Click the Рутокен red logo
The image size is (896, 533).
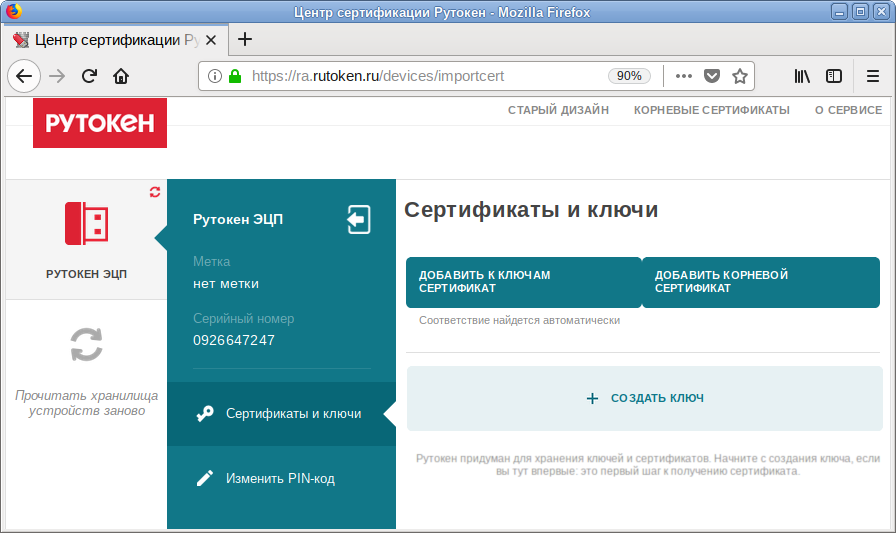100,123
